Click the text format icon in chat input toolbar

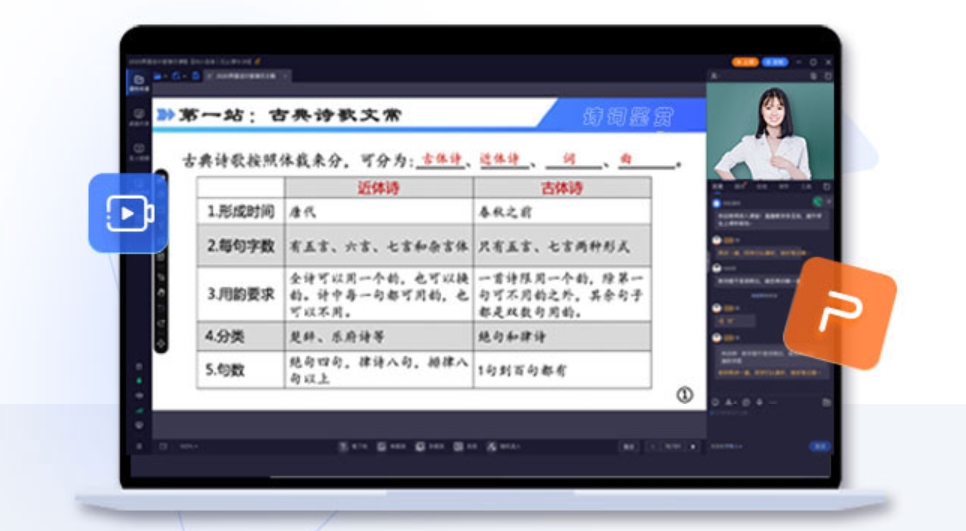click(731, 402)
